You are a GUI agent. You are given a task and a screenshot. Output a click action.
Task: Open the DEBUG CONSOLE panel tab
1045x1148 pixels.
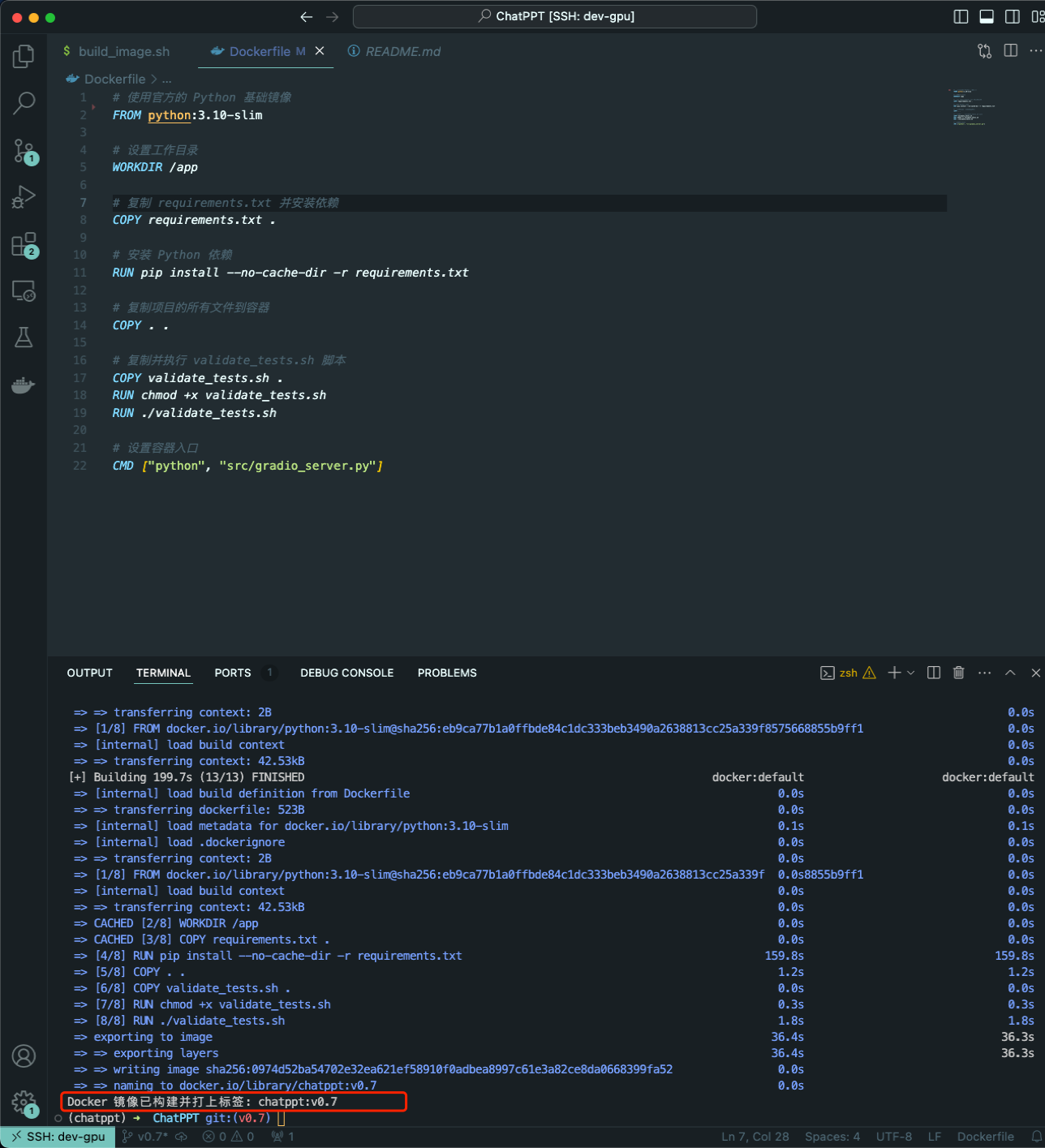[x=346, y=673]
